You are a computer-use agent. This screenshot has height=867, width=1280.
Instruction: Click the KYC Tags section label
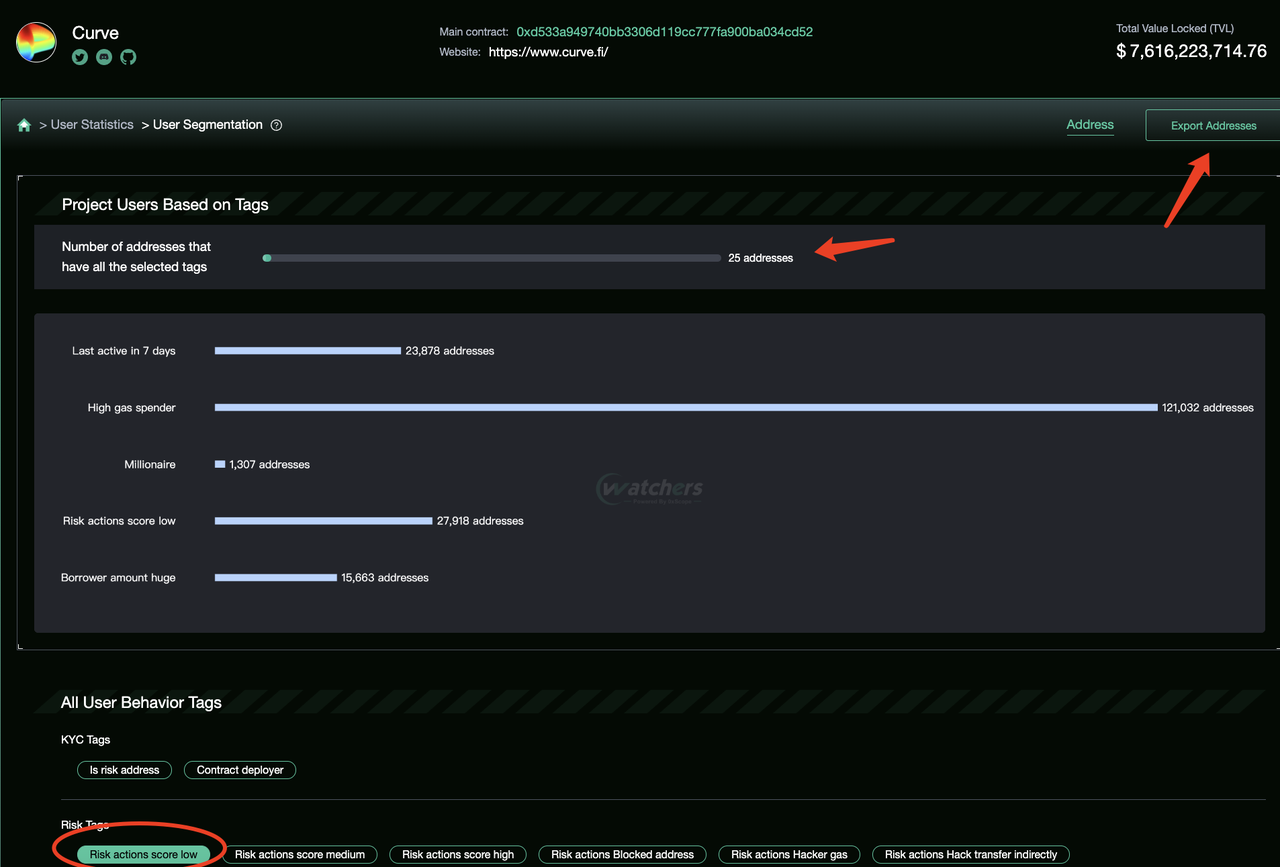click(86, 740)
